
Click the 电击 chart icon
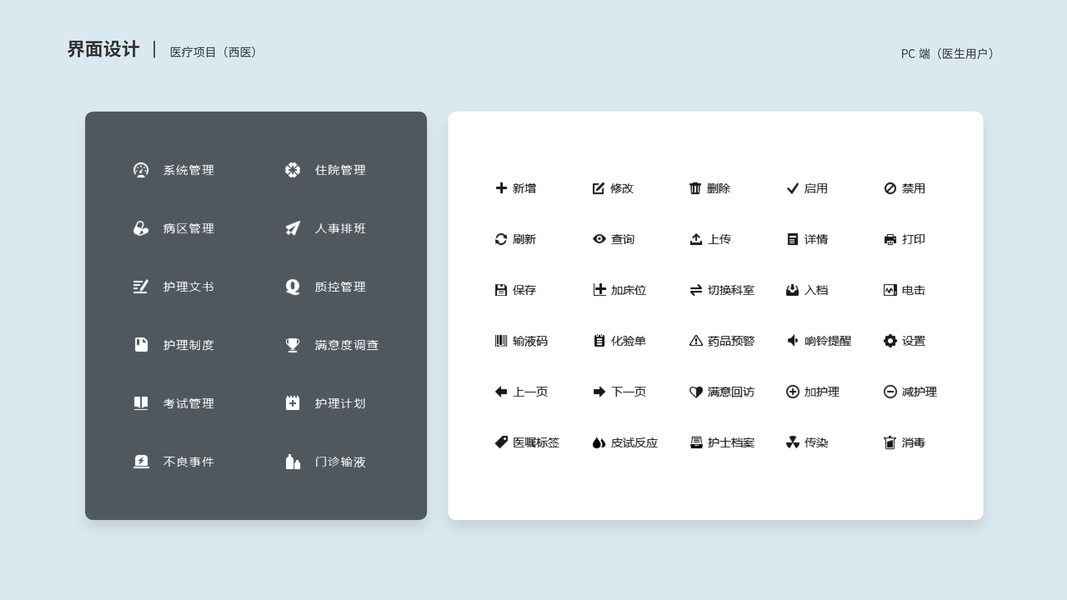890,290
